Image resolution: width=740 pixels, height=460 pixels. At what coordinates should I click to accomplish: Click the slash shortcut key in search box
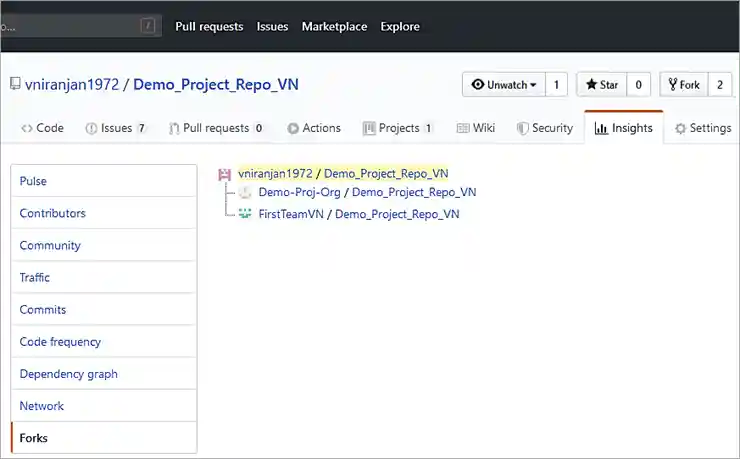148,25
